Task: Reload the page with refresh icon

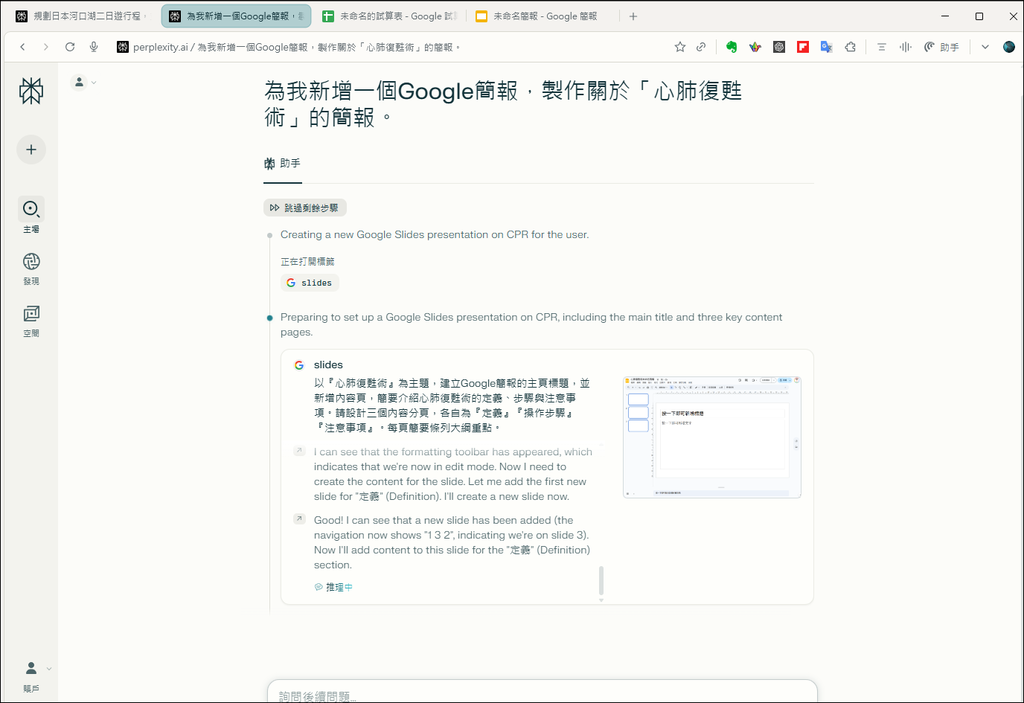Action: [70, 47]
